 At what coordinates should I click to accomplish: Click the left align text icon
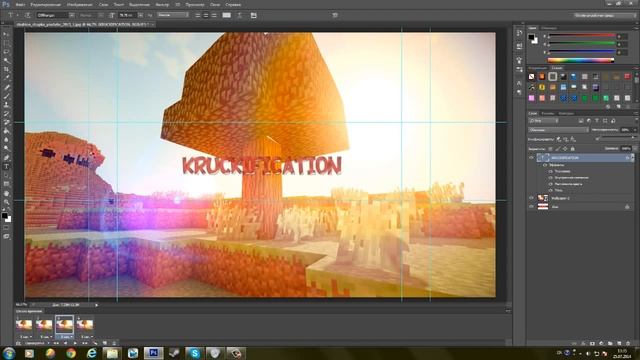tap(198, 15)
